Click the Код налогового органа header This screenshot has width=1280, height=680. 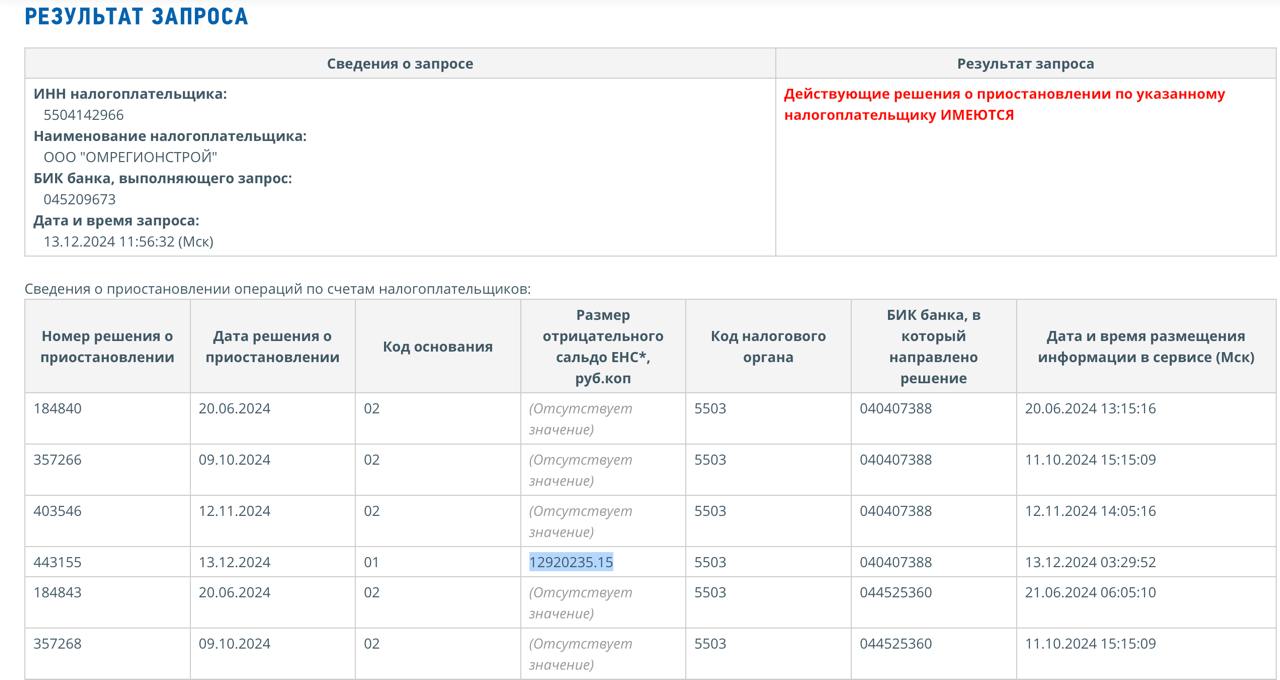(x=768, y=346)
